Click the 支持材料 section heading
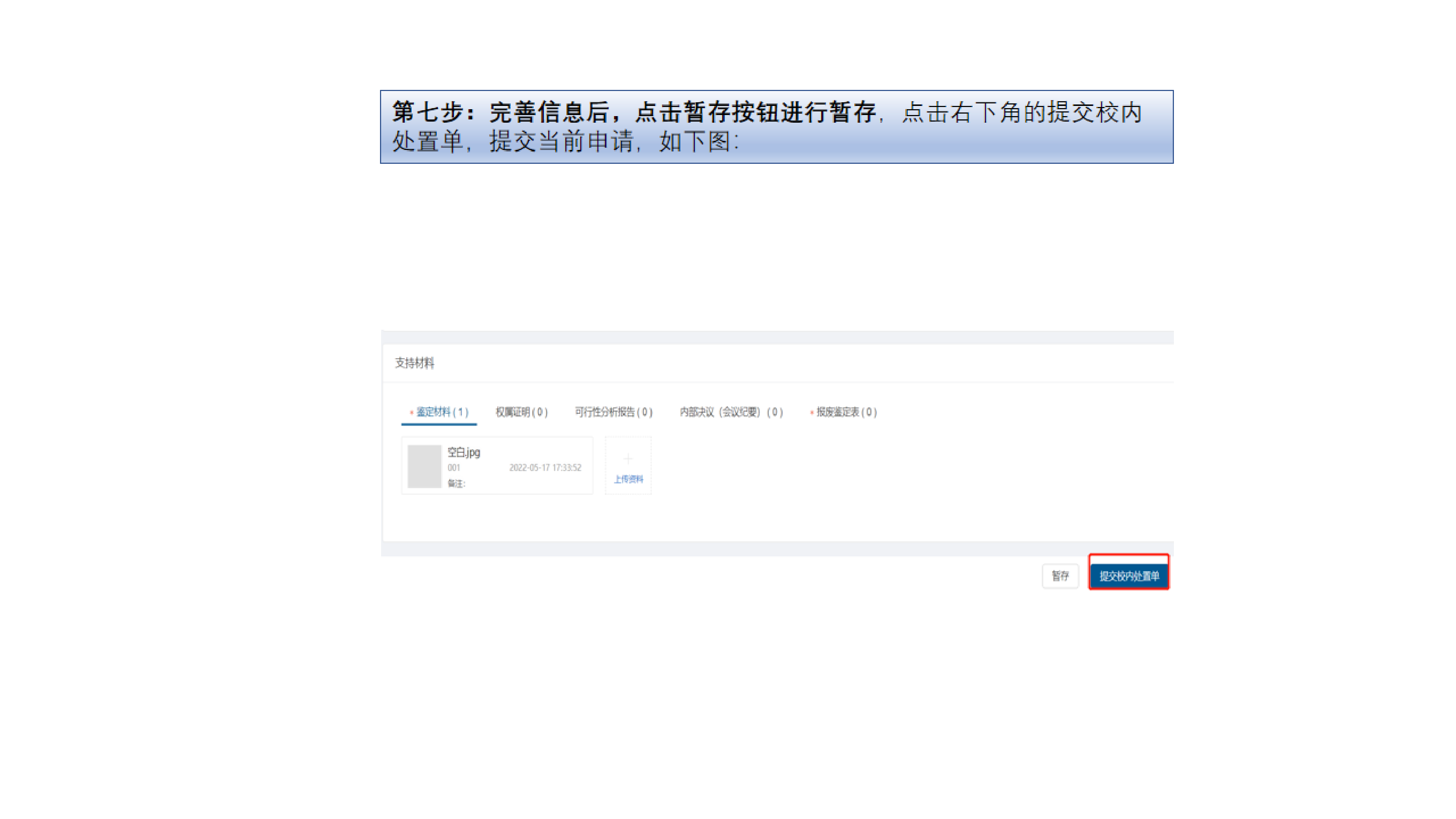The width and height of the screenshot is (1456, 819). 414,363
